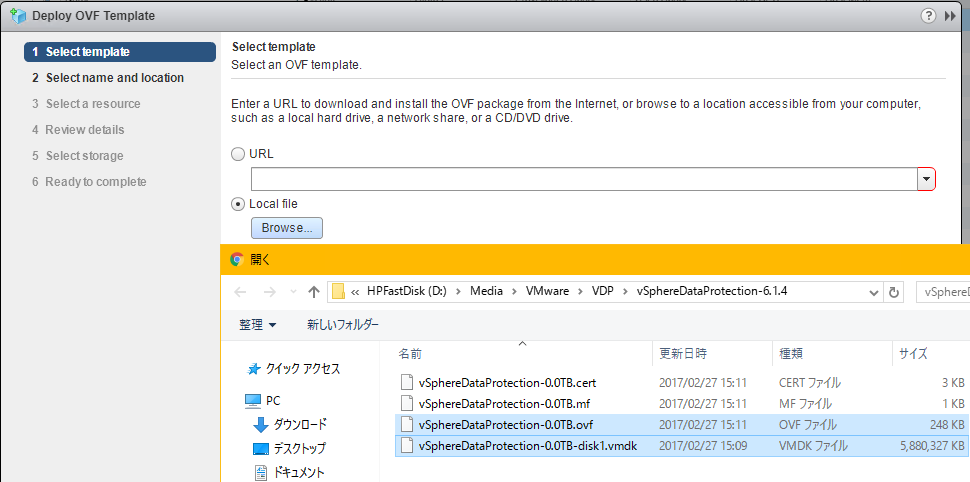Select the Local file radio button

tap(238, 204)
